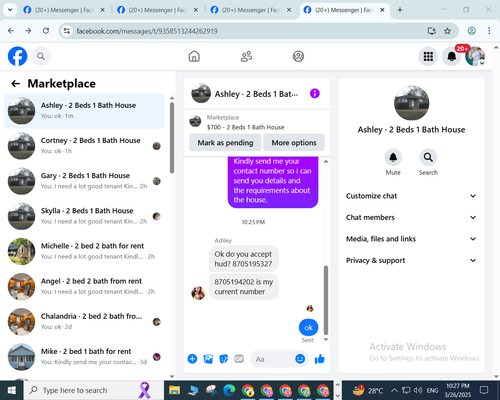Open Cortney 2 Beds 1 Bath House chat
500x400 pixels.
84,146
